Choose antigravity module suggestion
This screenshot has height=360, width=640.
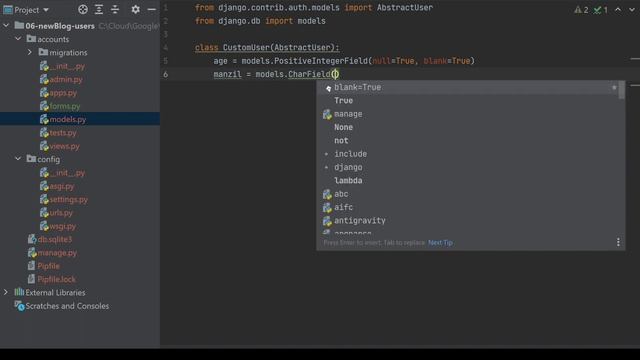click(x=468, y=220)
